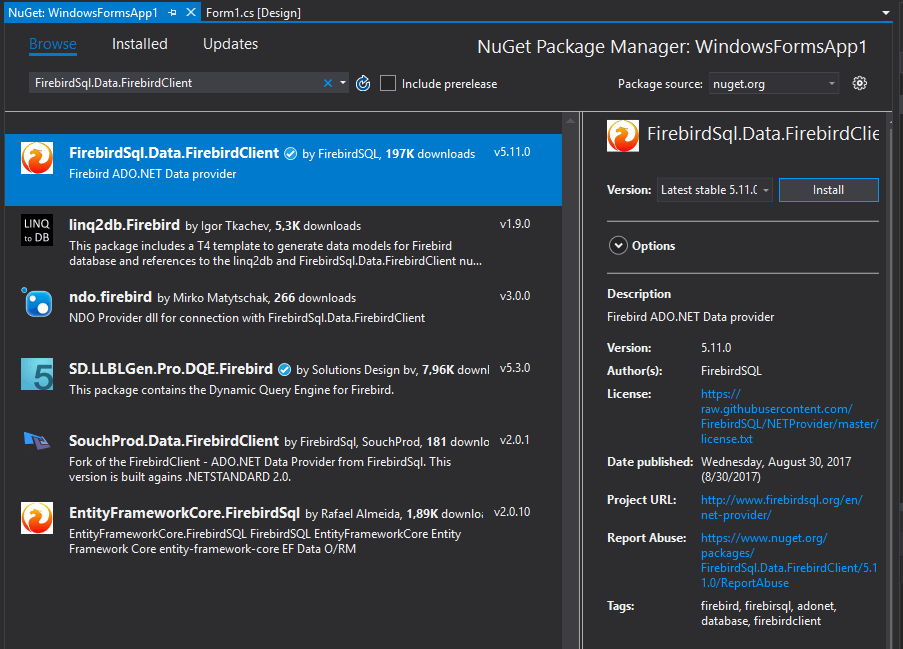Viewport: 903px width, 649px height.
Task: Close the NuGet: WindowsFormsApp1 tab
Action: (x=192, y=12)
